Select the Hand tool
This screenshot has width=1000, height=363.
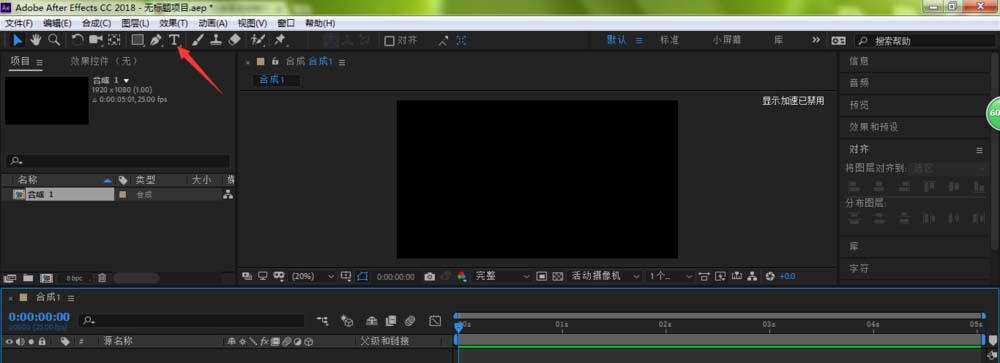36,40
